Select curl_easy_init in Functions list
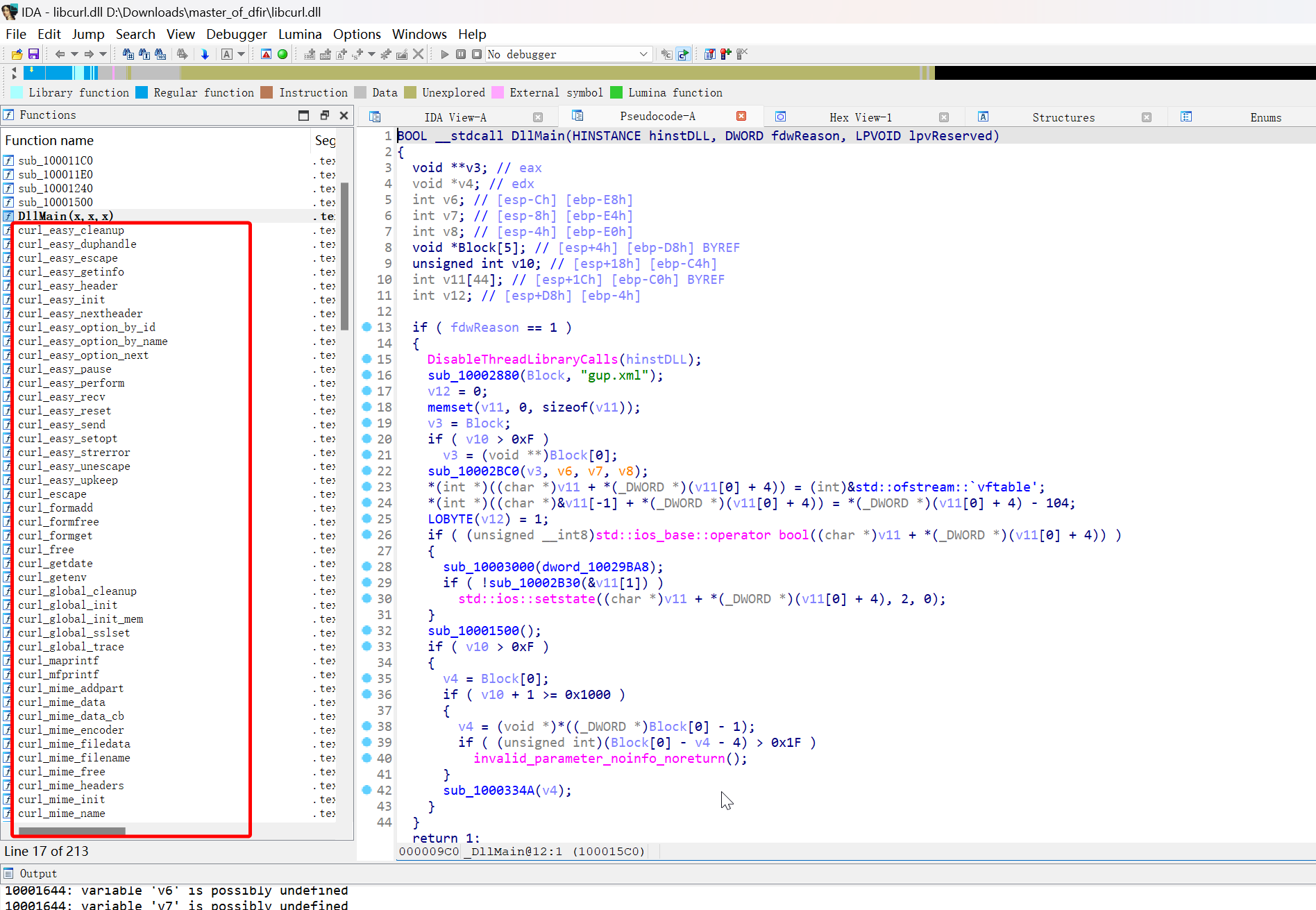The height and width of the screenshot is (910, 1316). pos(62,299)
